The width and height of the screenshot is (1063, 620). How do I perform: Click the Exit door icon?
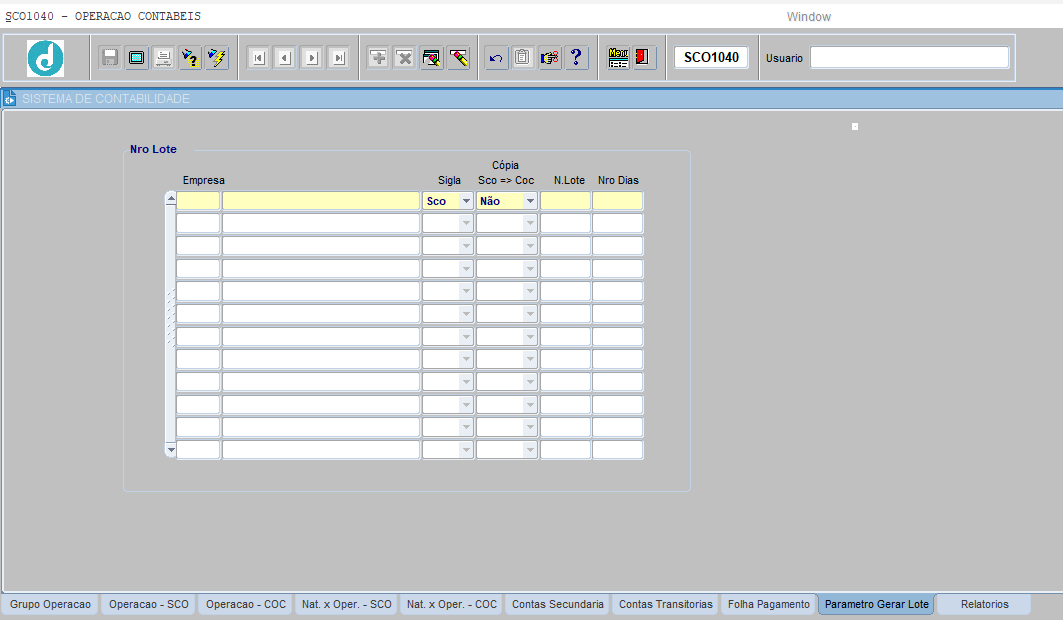click(644, 58)
